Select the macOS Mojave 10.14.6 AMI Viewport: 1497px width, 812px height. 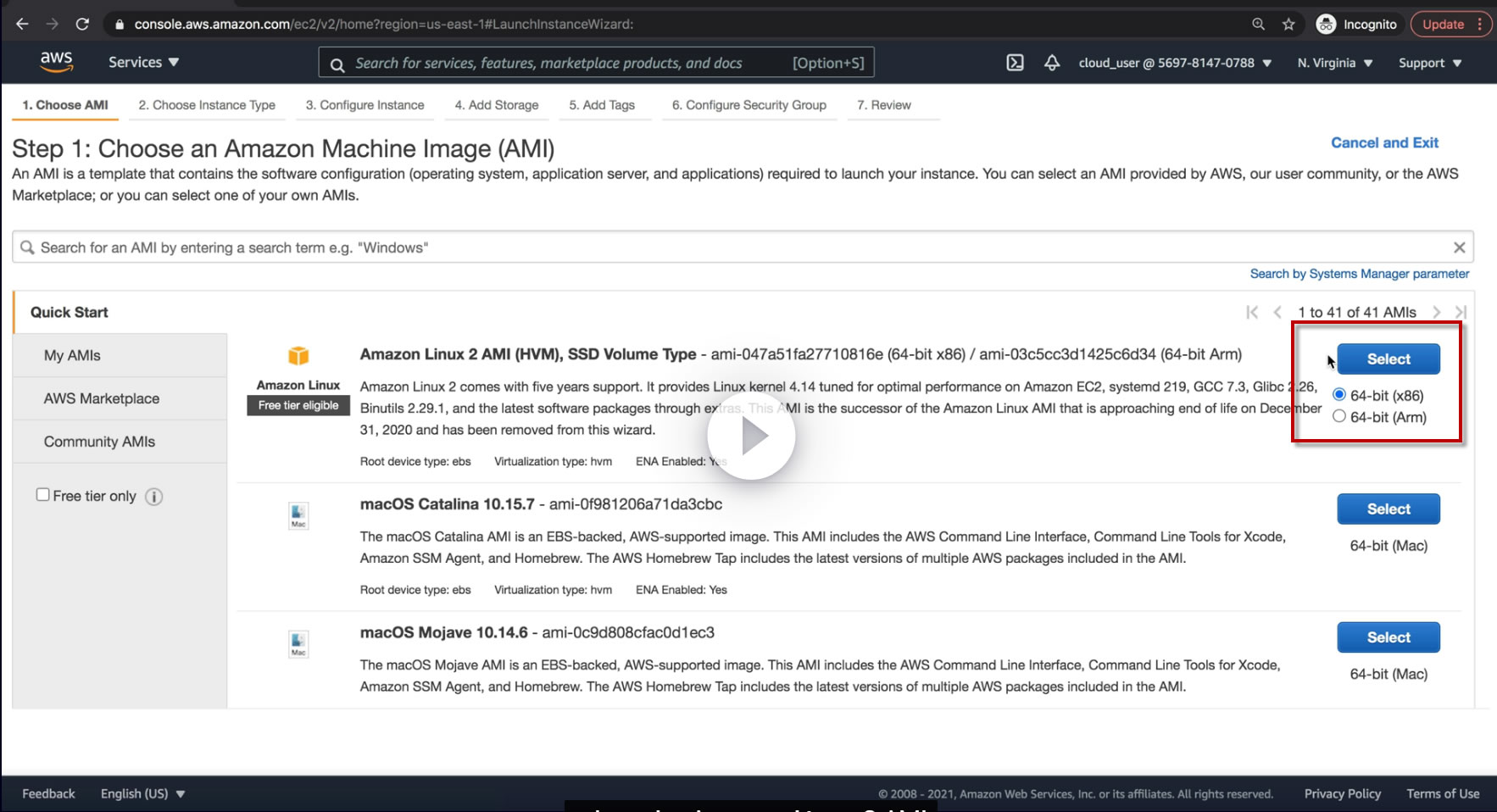[x=1388, y=637]
